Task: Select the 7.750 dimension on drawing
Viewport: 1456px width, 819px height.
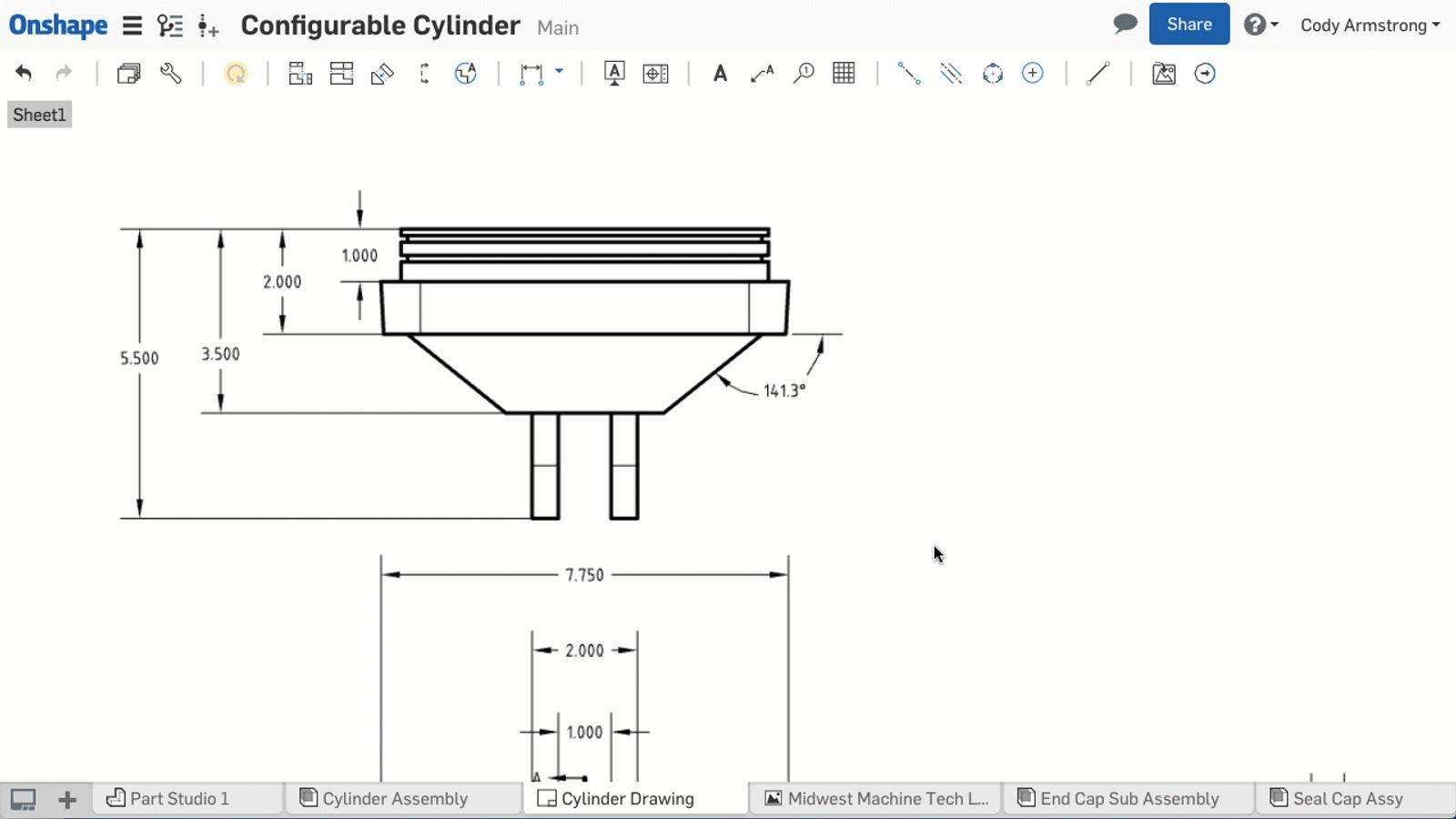Action: pos(584,575)
